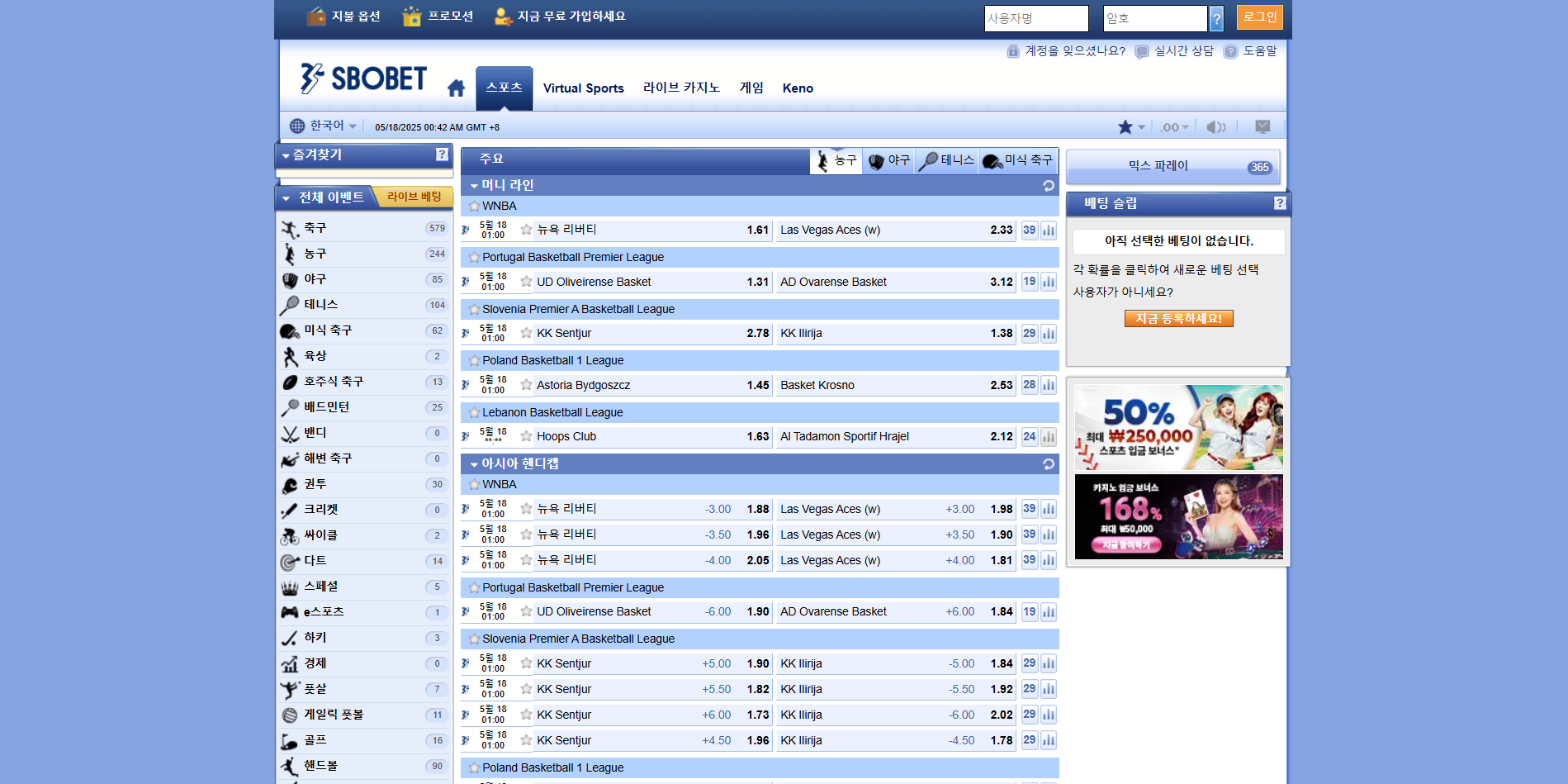Select 야구 baseball in left sports list

tap(364, 279)
